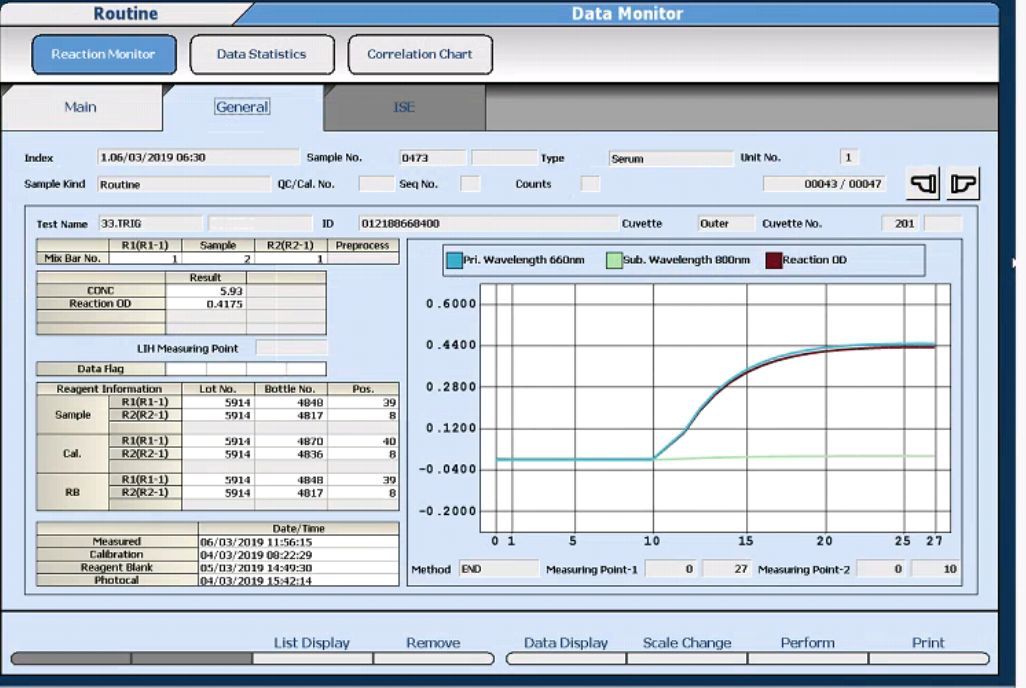
Task: Click the Cuvette No. field 201
Action: [x=900, y=224]
